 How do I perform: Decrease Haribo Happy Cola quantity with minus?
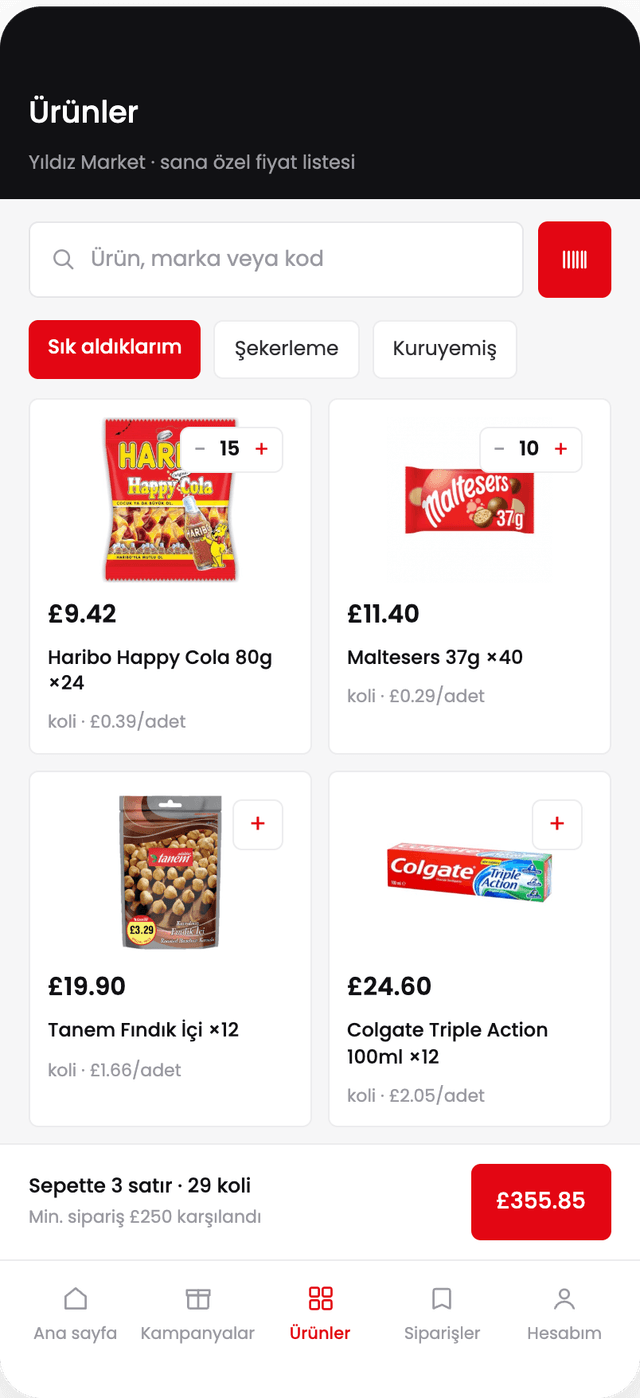200,449
